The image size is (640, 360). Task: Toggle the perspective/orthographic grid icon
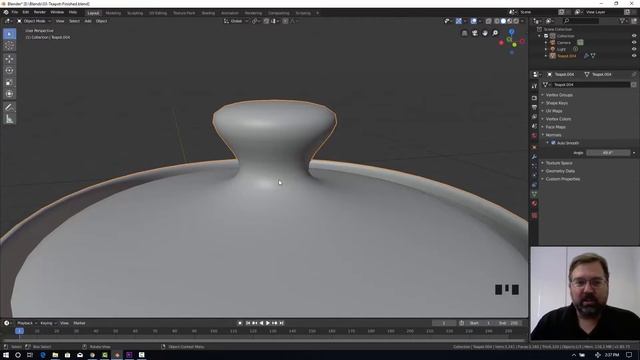click(x=464, y=33)
